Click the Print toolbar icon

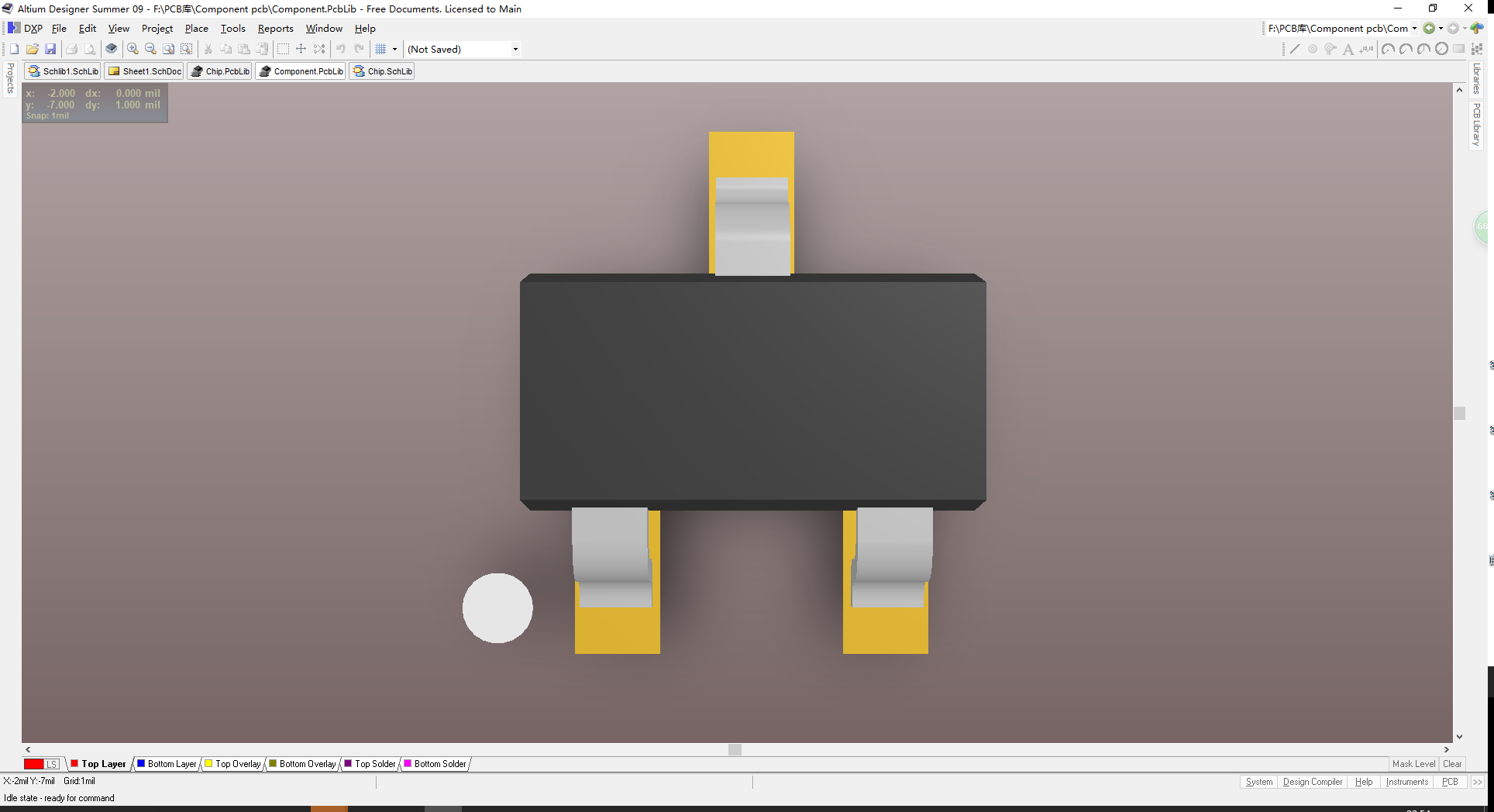(71, 49)
